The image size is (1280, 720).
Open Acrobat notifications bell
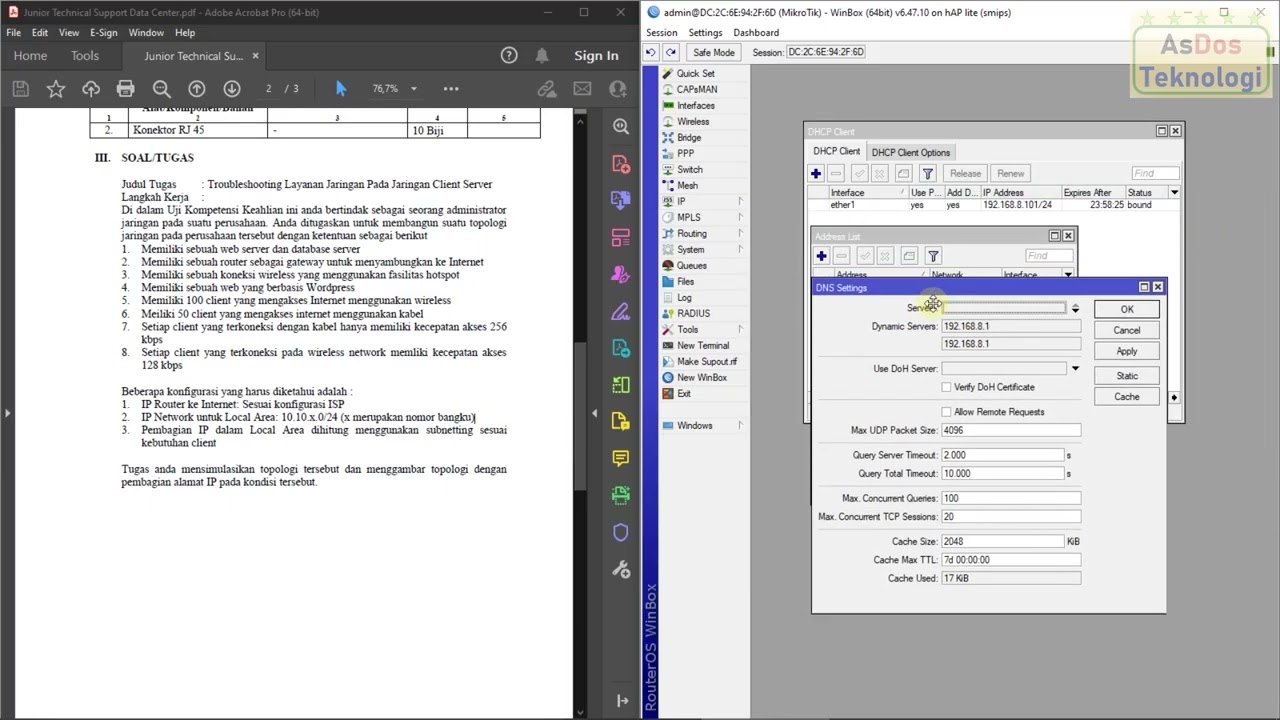542,56
